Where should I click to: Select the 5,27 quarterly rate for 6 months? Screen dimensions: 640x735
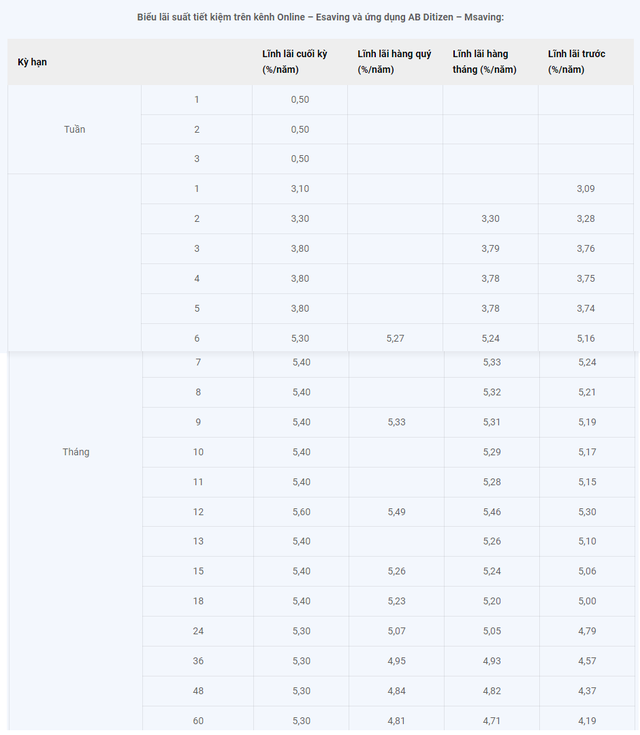(395, 338)
